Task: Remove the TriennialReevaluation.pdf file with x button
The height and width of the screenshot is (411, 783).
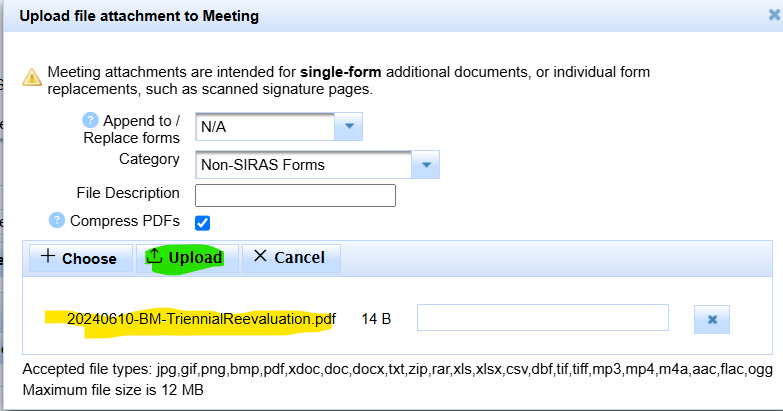Action: click(712, 319)
